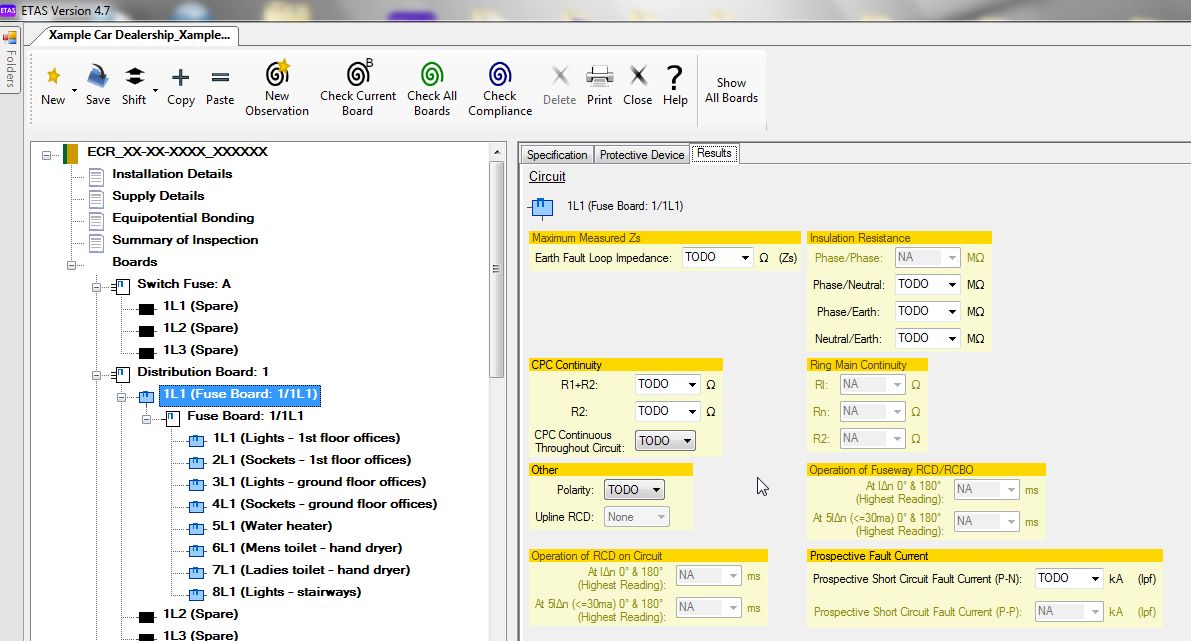Select 1L2 (Spare) under Switch Fuse A
The image size is (1191, 641).
pyautogui.click(x=201, y=328)
